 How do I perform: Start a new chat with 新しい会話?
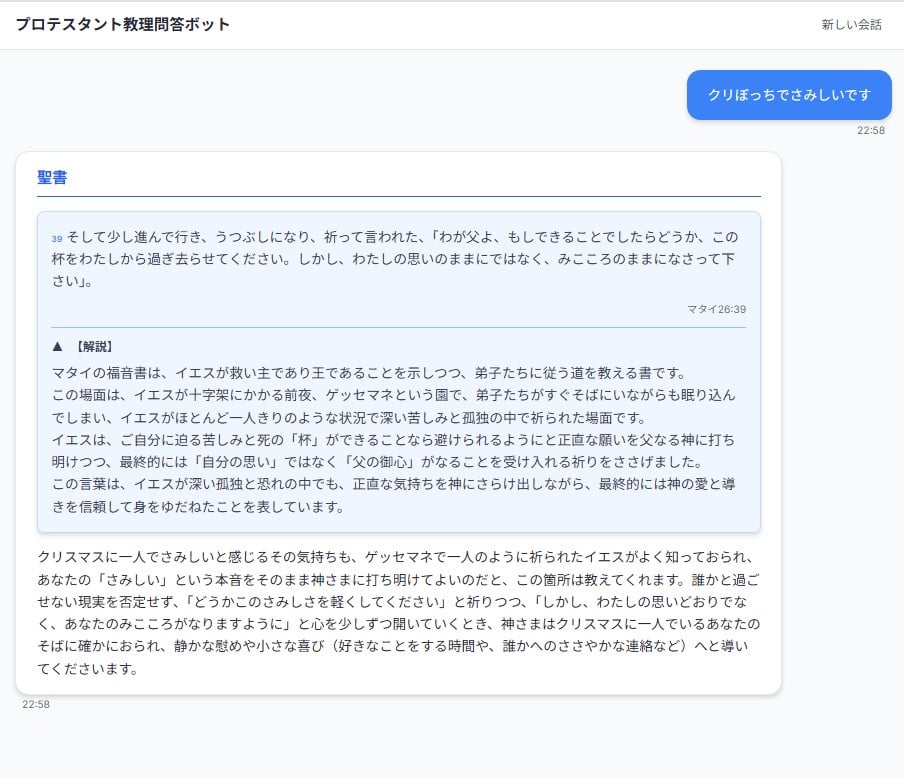pos(851,25)
